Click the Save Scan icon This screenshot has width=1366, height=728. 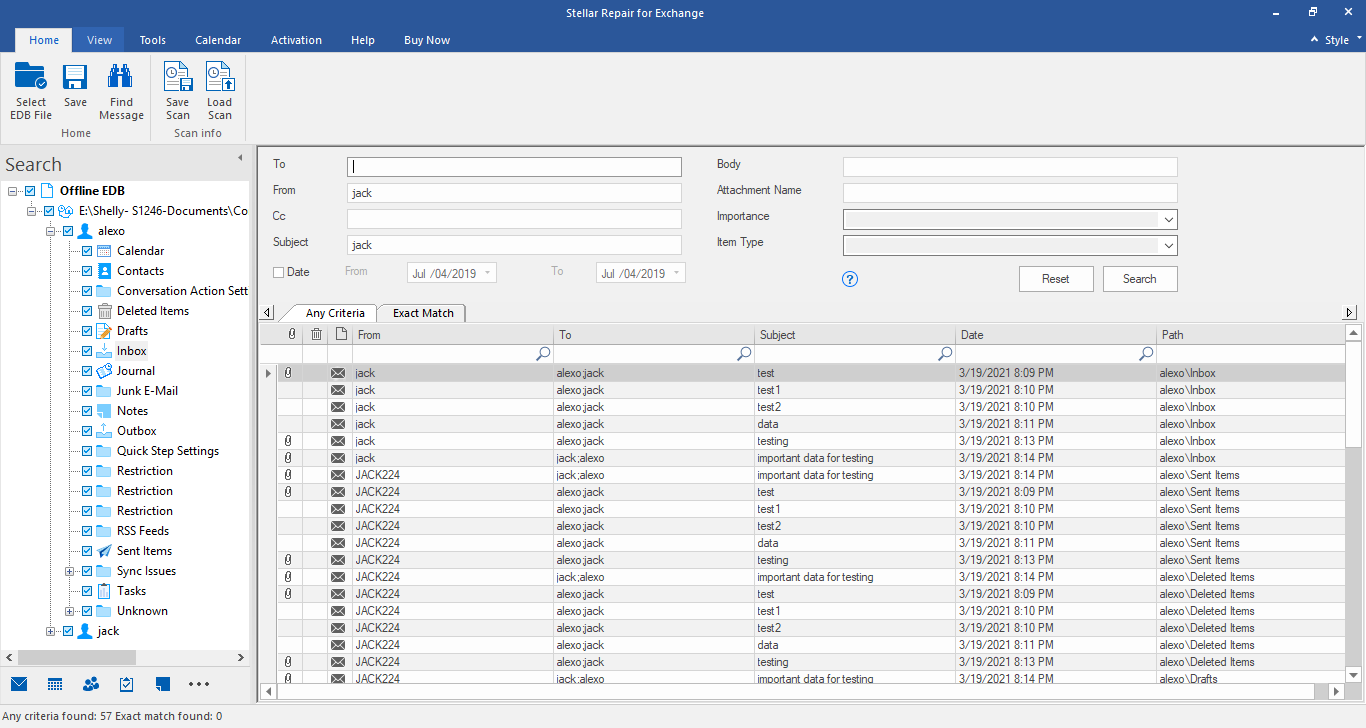point(177,78)
